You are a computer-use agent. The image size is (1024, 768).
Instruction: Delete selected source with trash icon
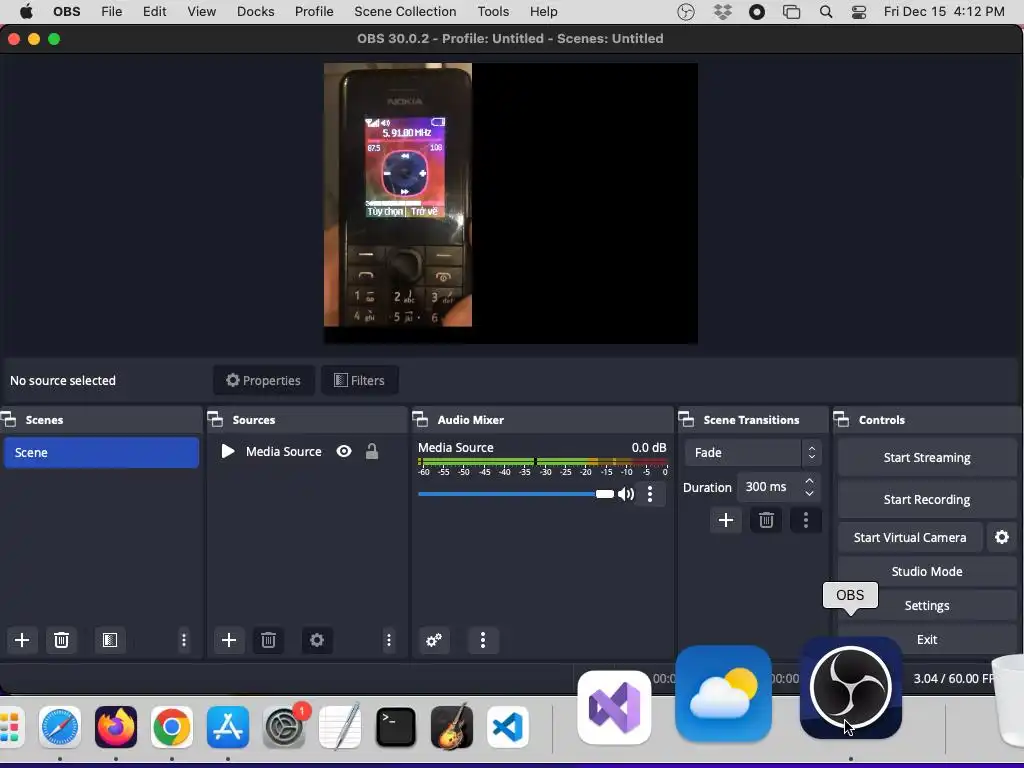coord(268,640)
